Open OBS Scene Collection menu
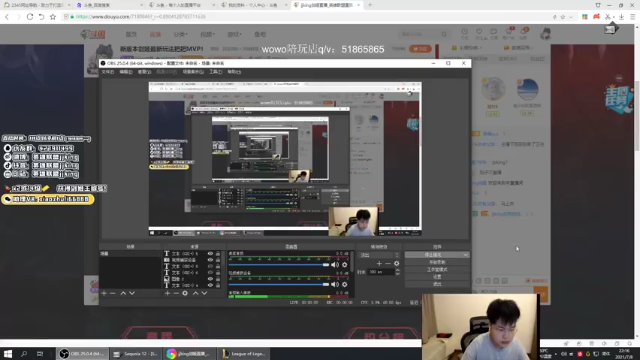Image resolution: width=640 pixels, height=360 pixels. [193, 72]
